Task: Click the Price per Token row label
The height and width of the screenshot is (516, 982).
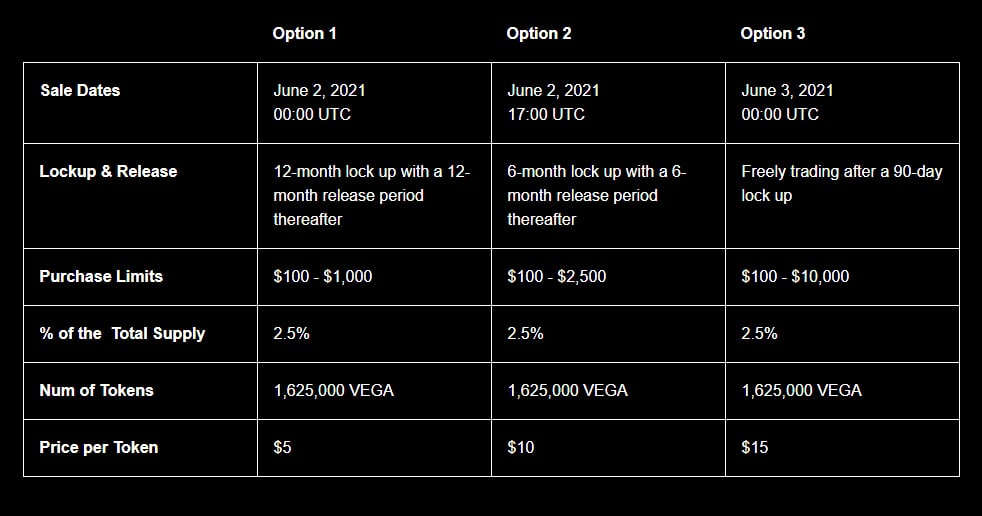Action: point(99,448)
